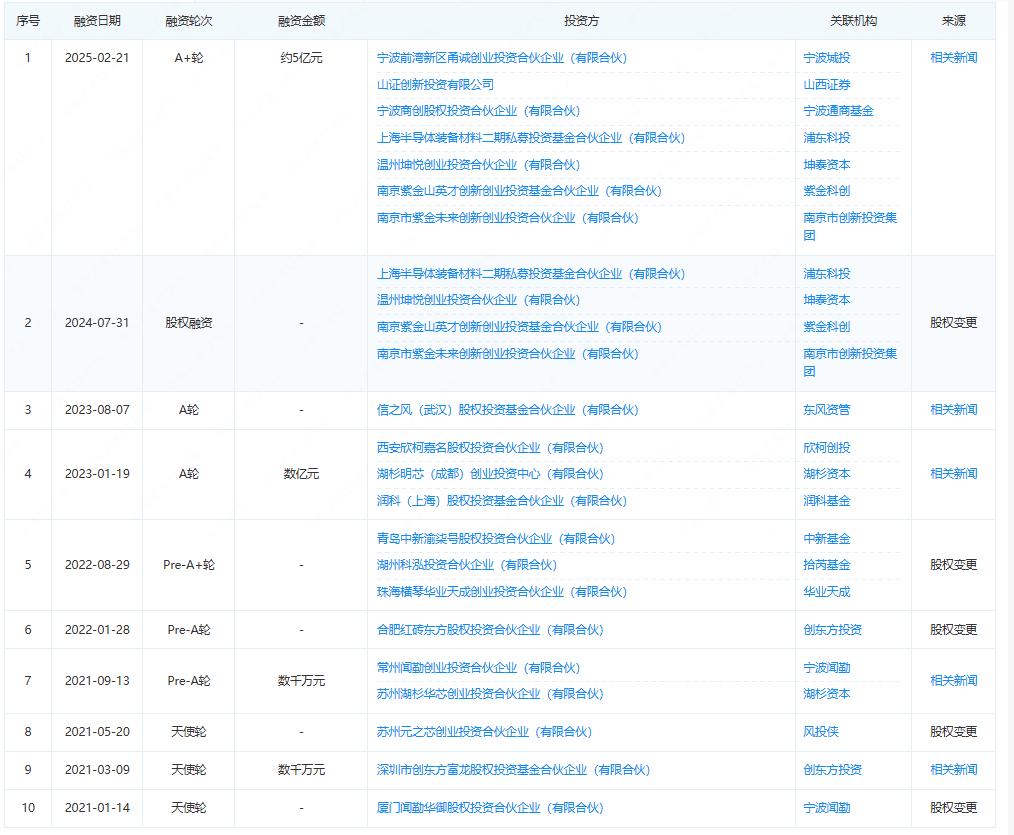1014x835 pixels.
Task: Click the 投资方 column header
Action: point(581,21)
